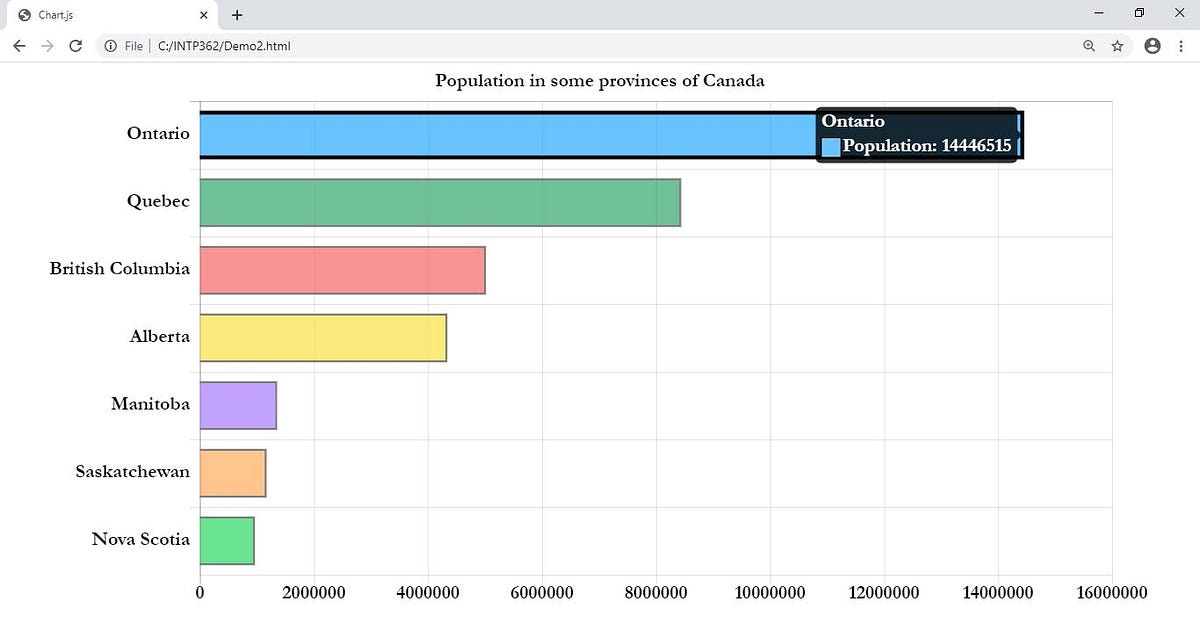Image resolution: width=1200 pixels, height=639 pixels.
Task: Select the Ontario bar on the chart
Action: (500, 133)
